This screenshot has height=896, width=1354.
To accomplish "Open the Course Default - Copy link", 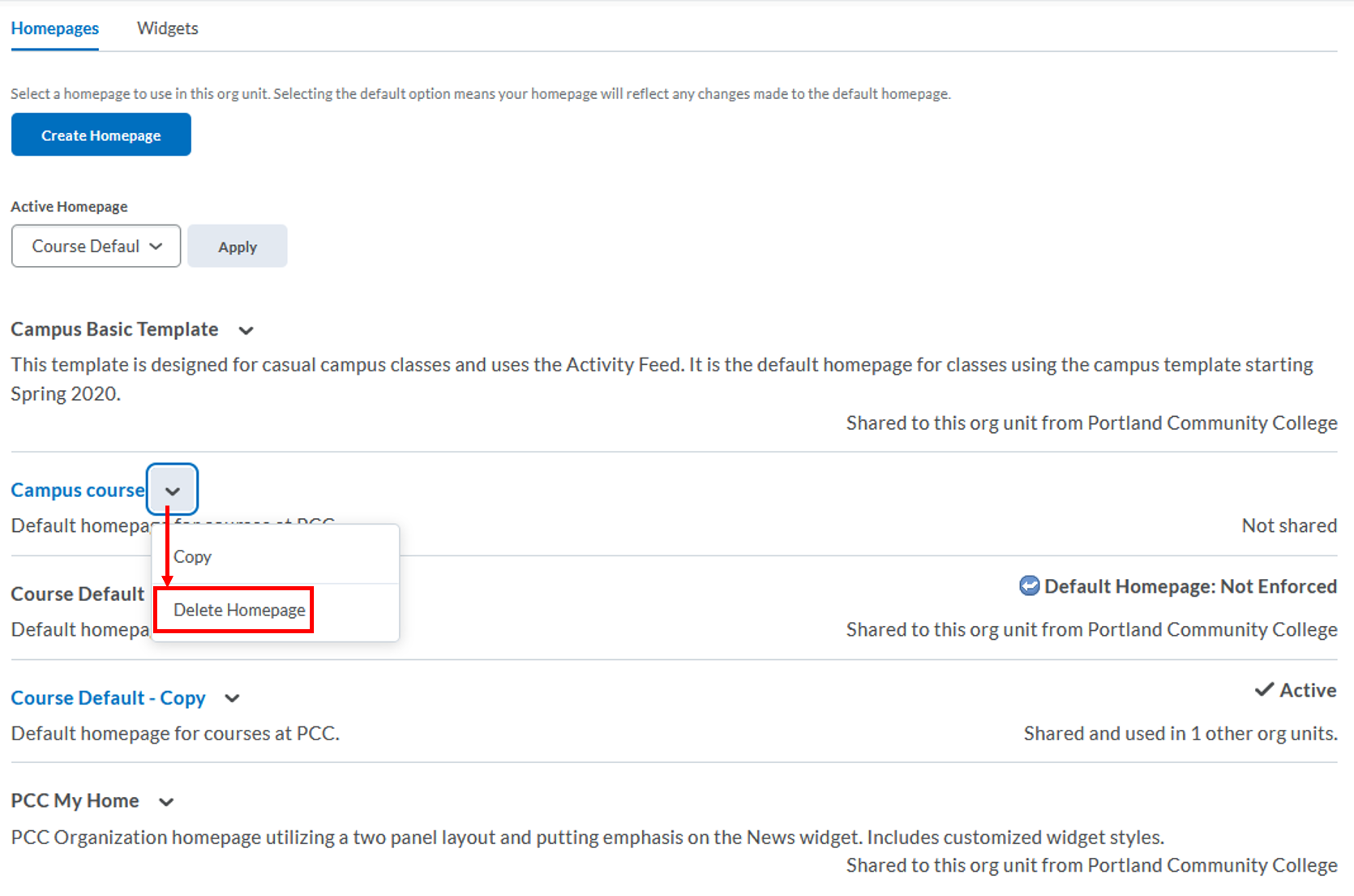I will tap(108, 698).
